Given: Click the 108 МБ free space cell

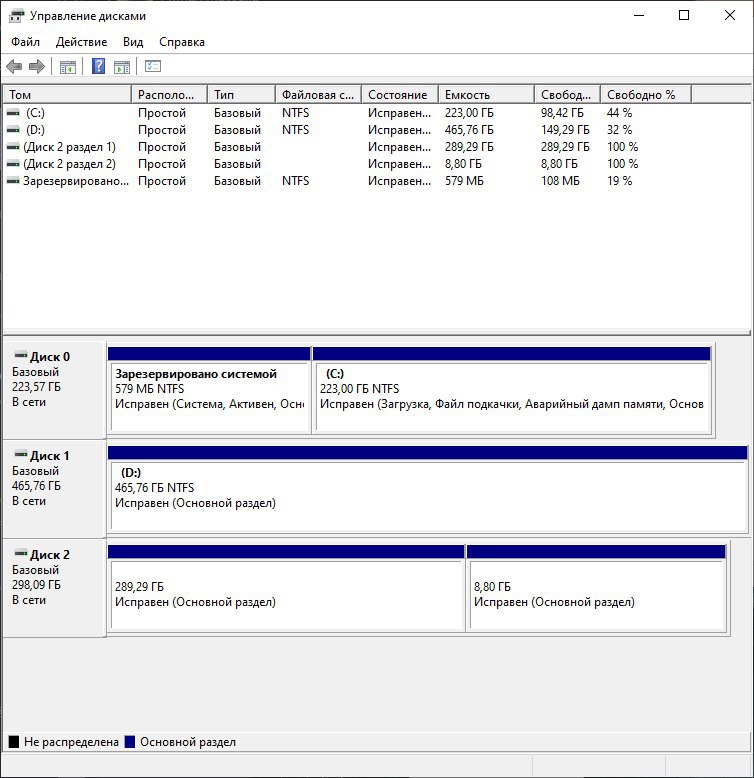Looking at the screenshot, I should click(x=560, y=181).
